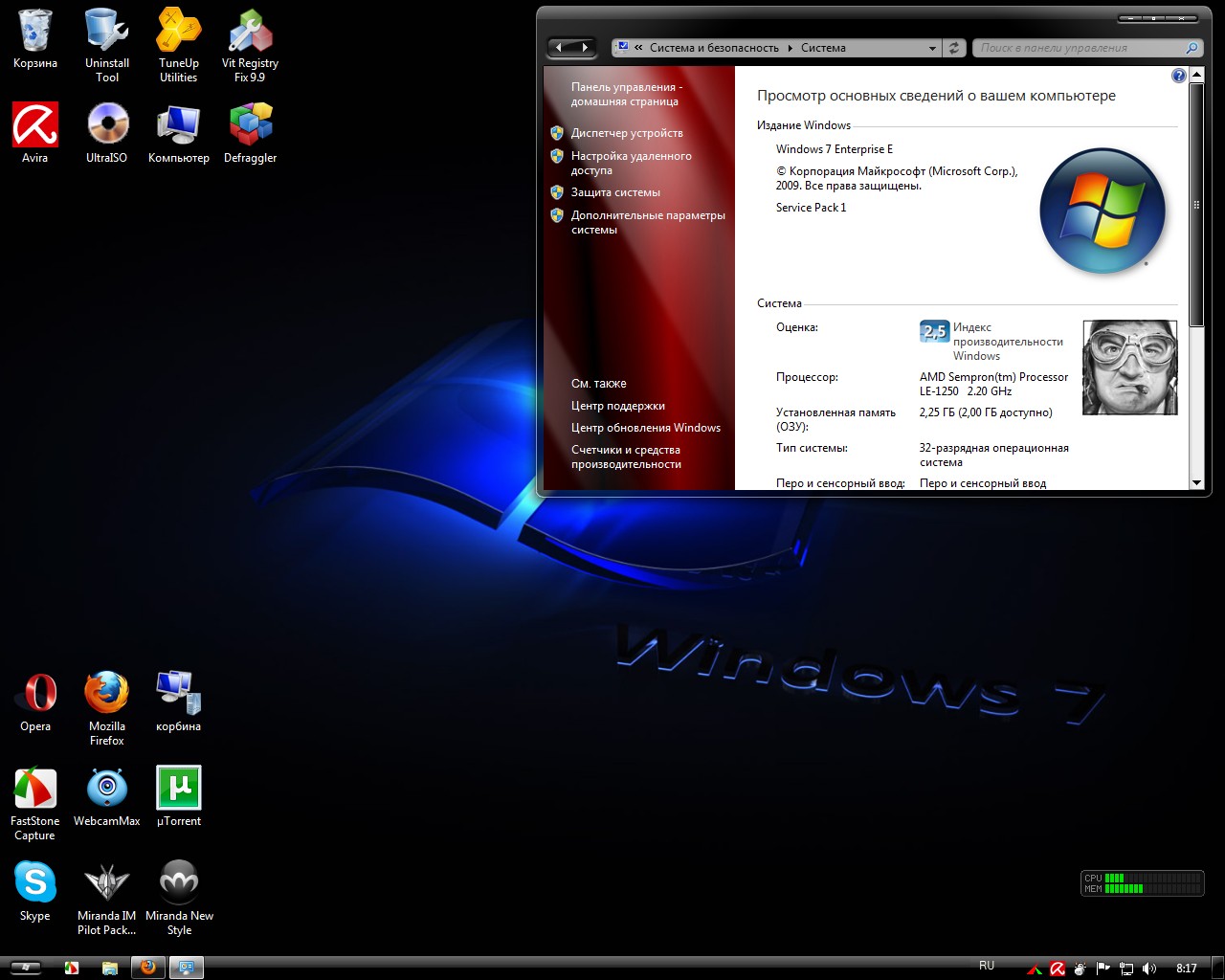Open Дополнительные параметры системы link
Screen dimensions: 1225x980
click(648, 222)
